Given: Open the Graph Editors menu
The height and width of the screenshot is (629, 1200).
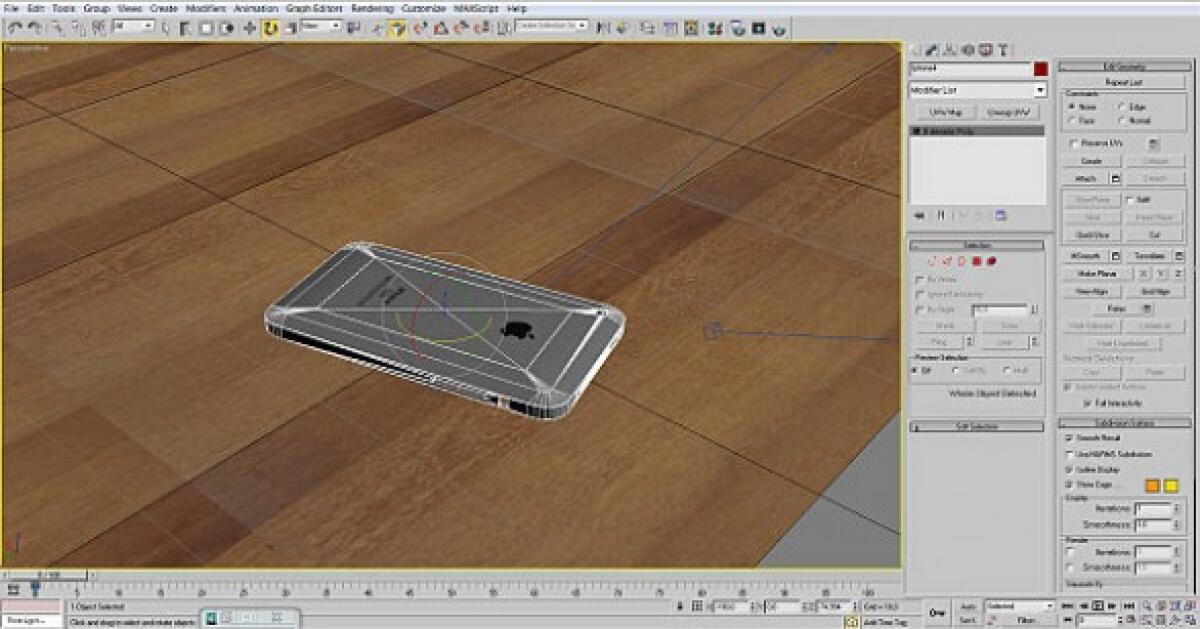Looking at the screenshot, I should point(315,8).
